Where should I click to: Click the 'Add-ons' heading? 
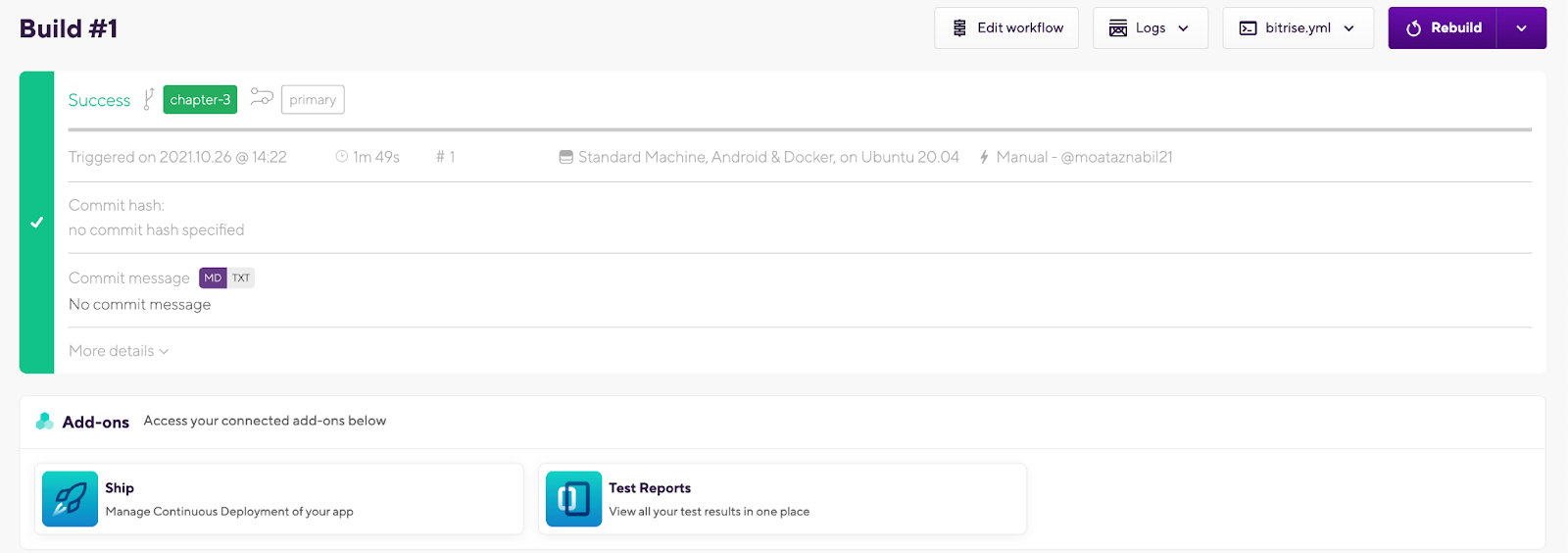[x=96, y=423]
